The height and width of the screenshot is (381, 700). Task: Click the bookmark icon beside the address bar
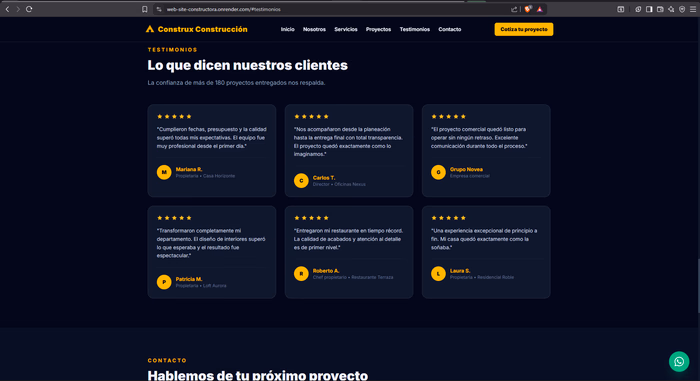145,9
